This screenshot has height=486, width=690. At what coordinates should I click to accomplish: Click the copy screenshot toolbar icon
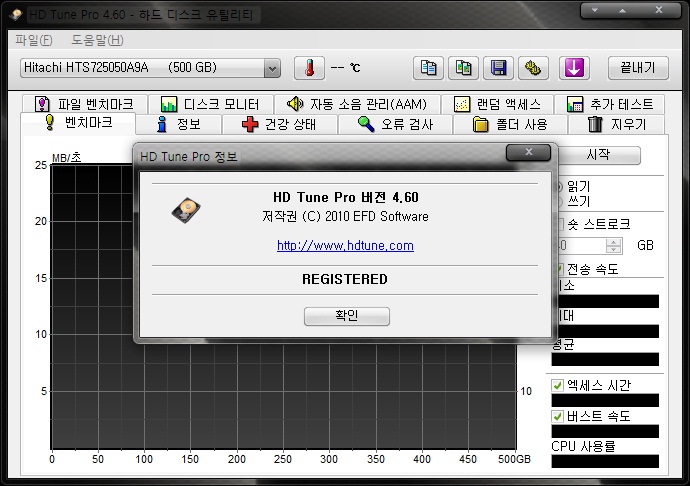point(463,68)
